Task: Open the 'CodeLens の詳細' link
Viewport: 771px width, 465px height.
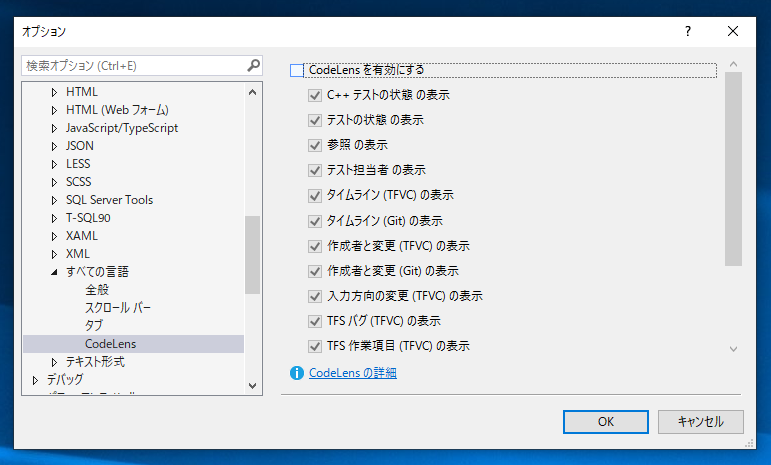Action: [x=353, y=373]
